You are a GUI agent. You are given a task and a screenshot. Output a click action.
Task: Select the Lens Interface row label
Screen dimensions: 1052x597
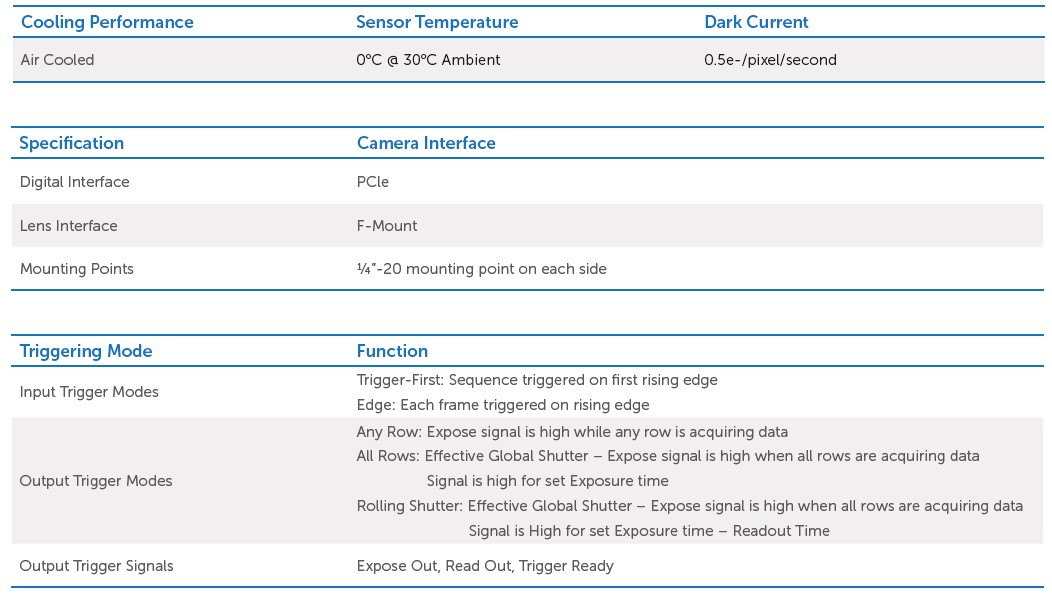[x=68, y=226]
